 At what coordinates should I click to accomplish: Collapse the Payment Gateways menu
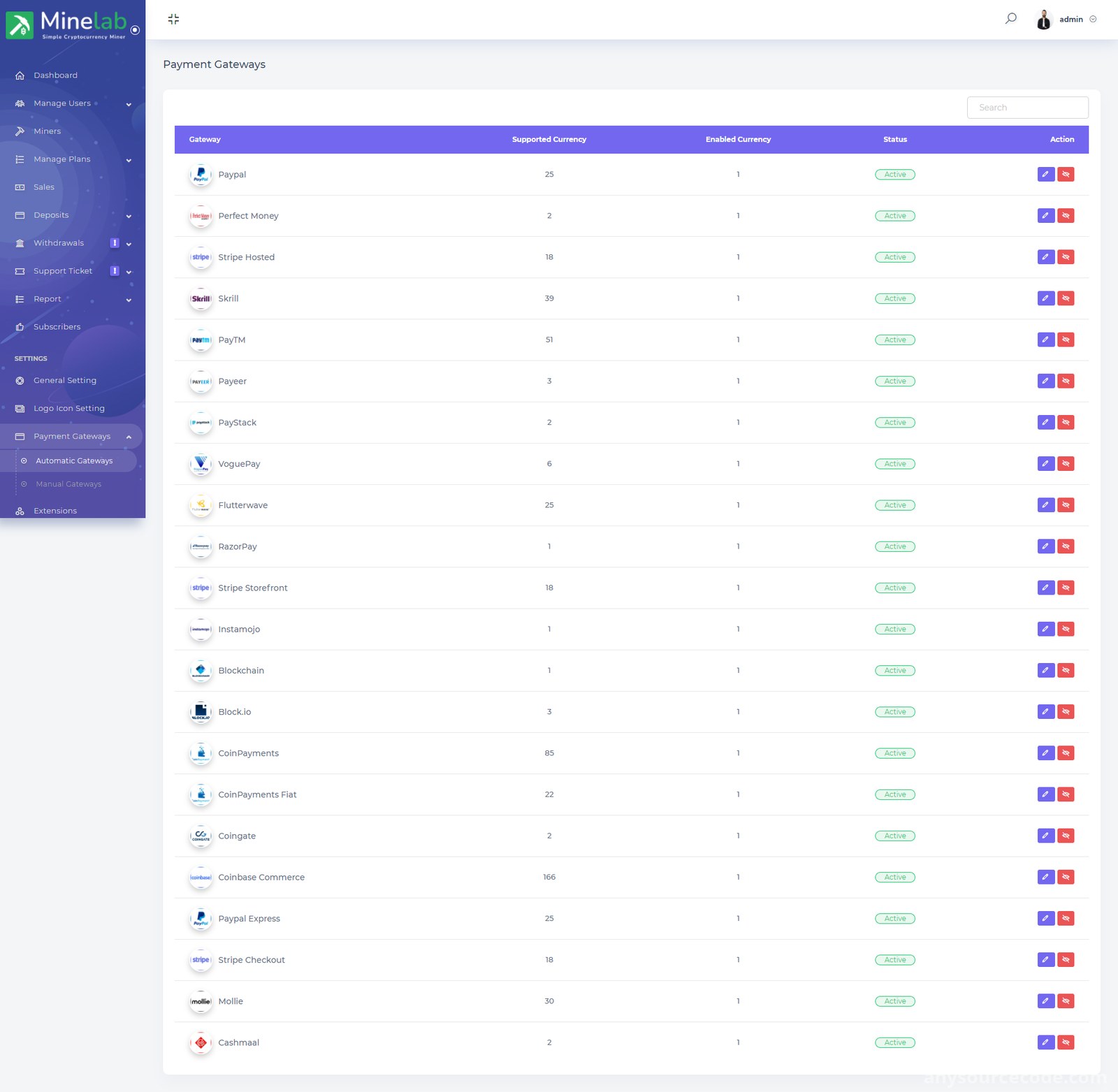click(73, 436)
